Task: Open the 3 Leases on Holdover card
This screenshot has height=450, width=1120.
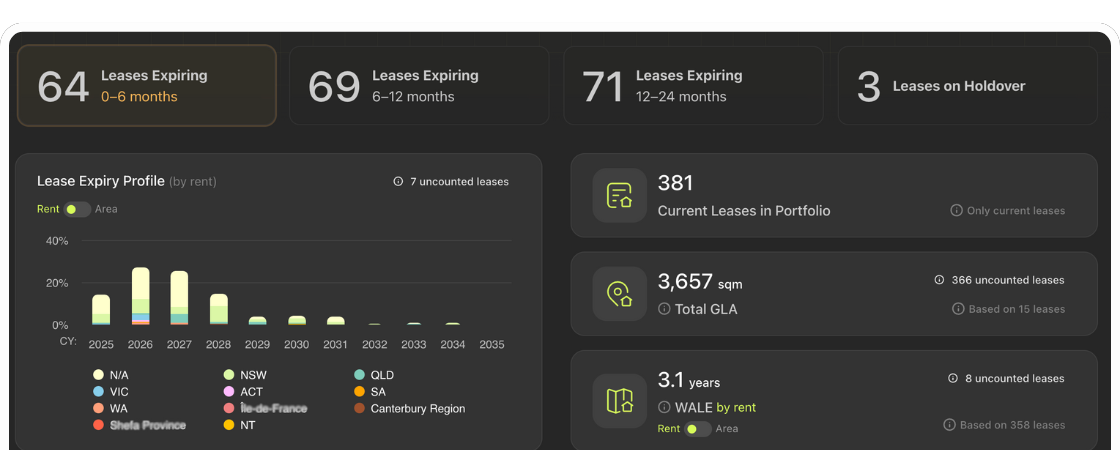Action: click(x=967, y=86)
